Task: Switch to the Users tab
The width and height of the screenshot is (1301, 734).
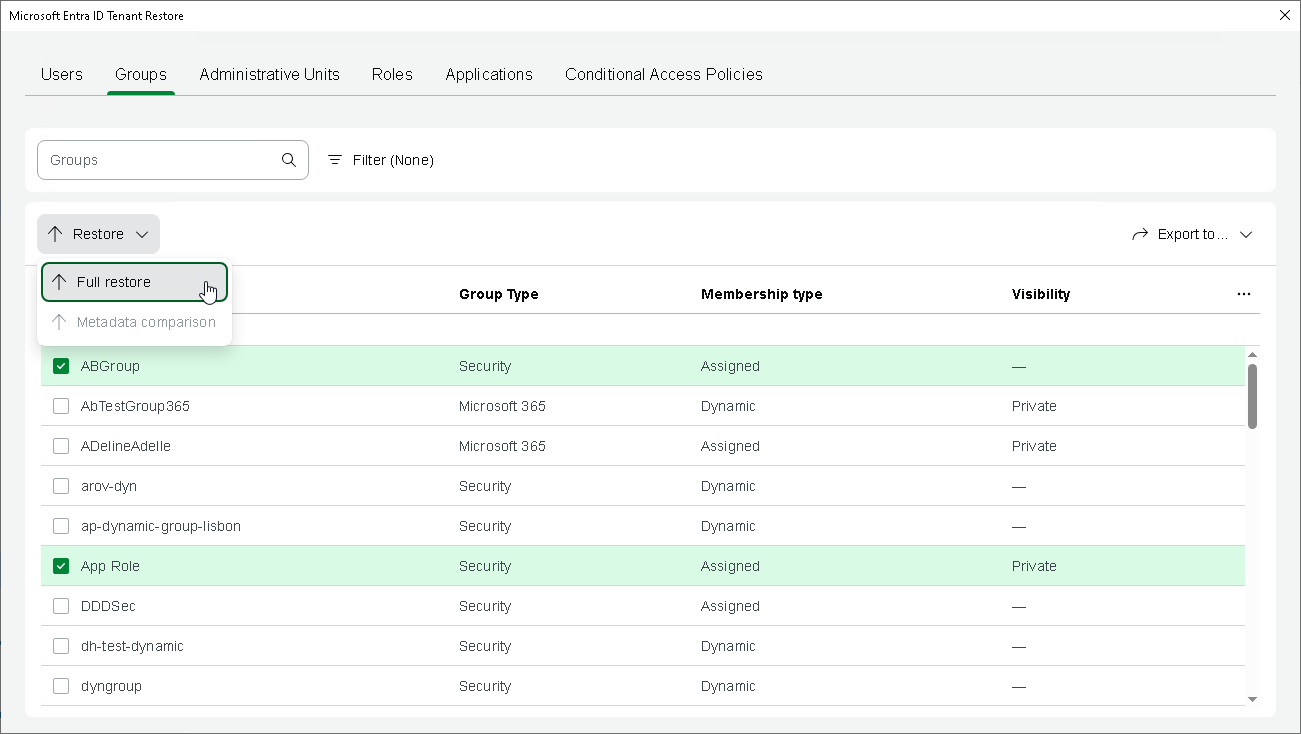Action: [62, 74]
